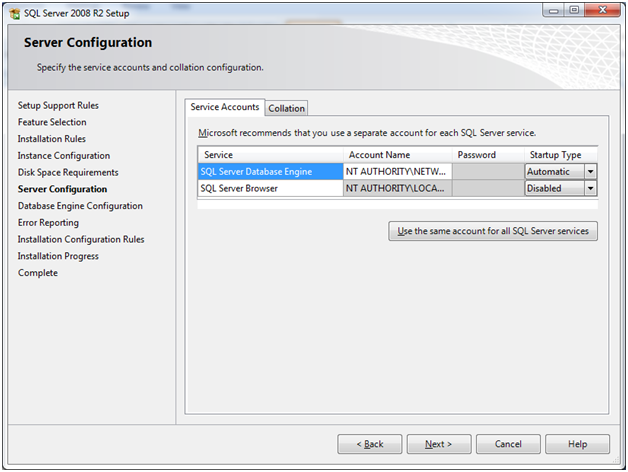Viewport: 628px width, 472px height.
Task: Click password field for Database Engine
Action: pyautogui.click(x=487, y=172)
